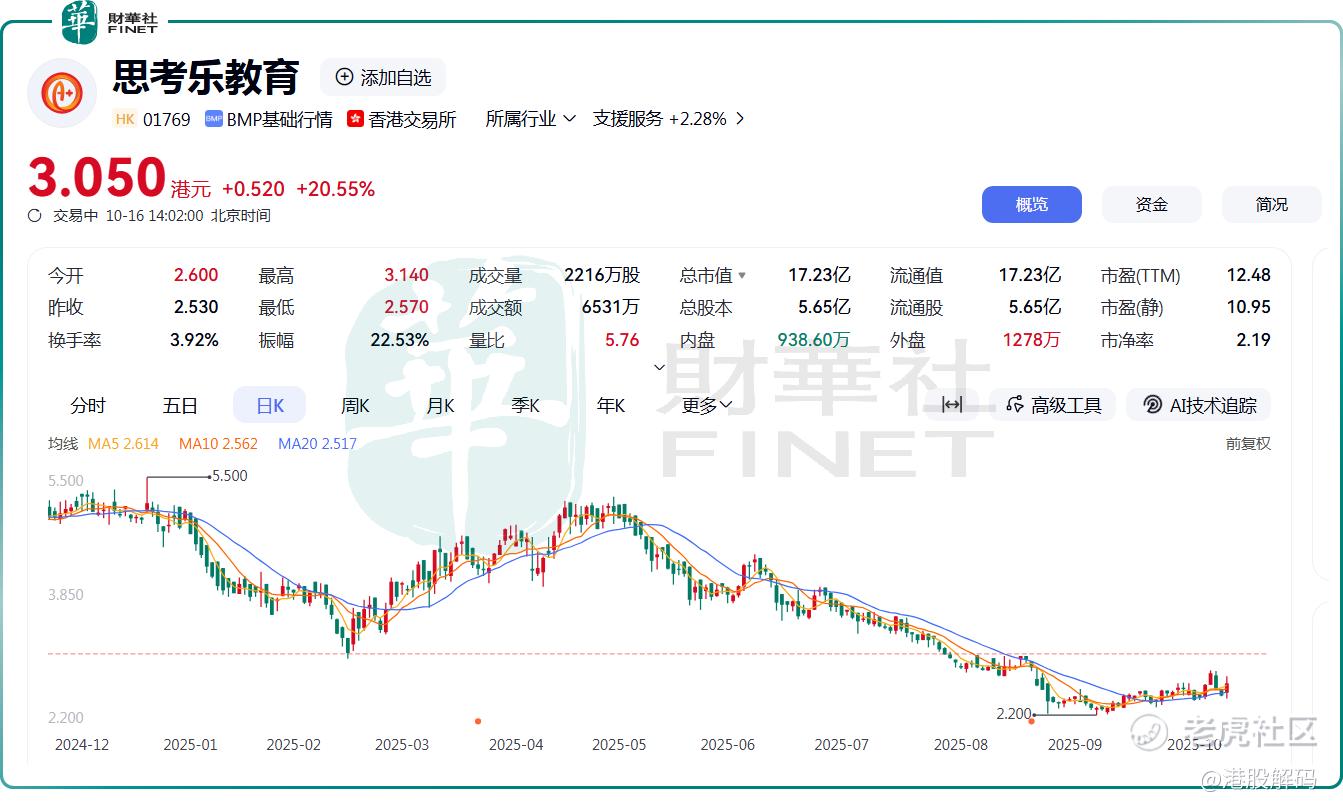Image resolution: width=1343 pixels, height=809 pixels.
Task: Click the stock code 01769
Action: point(166,119)
